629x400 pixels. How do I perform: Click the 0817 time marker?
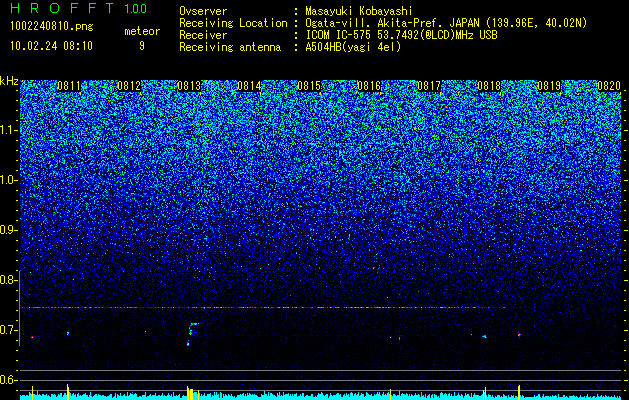tap(429, 86)
